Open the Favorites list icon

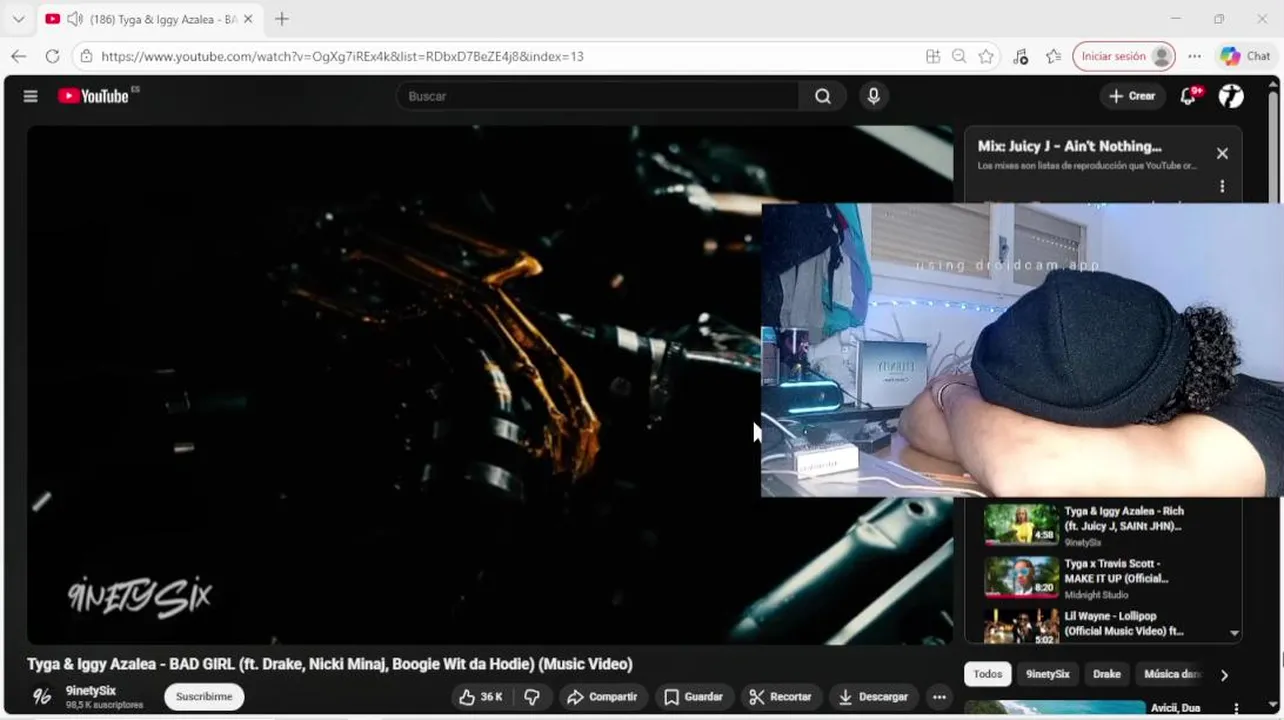point(1053,56)
